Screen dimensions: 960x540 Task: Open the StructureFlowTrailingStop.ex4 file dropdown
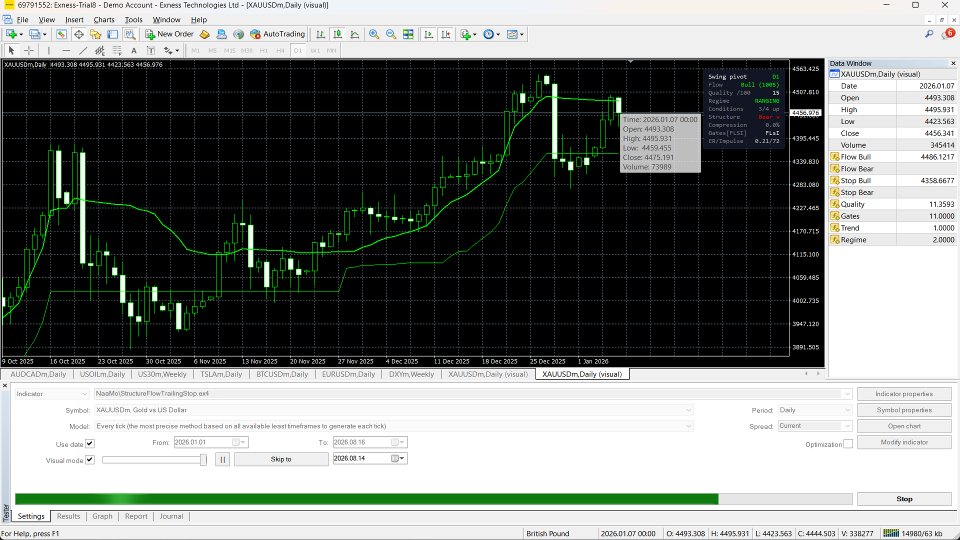[x=847, y=394]
